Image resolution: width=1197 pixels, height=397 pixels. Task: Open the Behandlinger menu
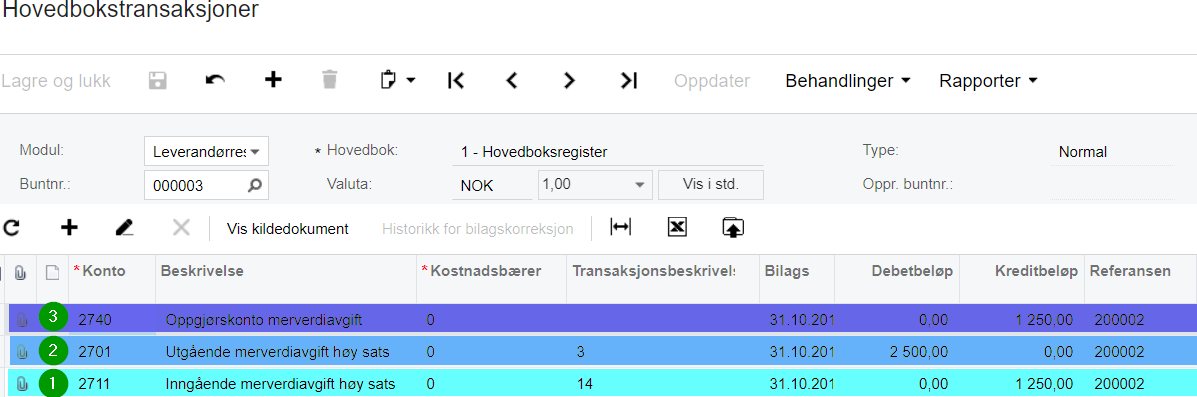point(848,80)
